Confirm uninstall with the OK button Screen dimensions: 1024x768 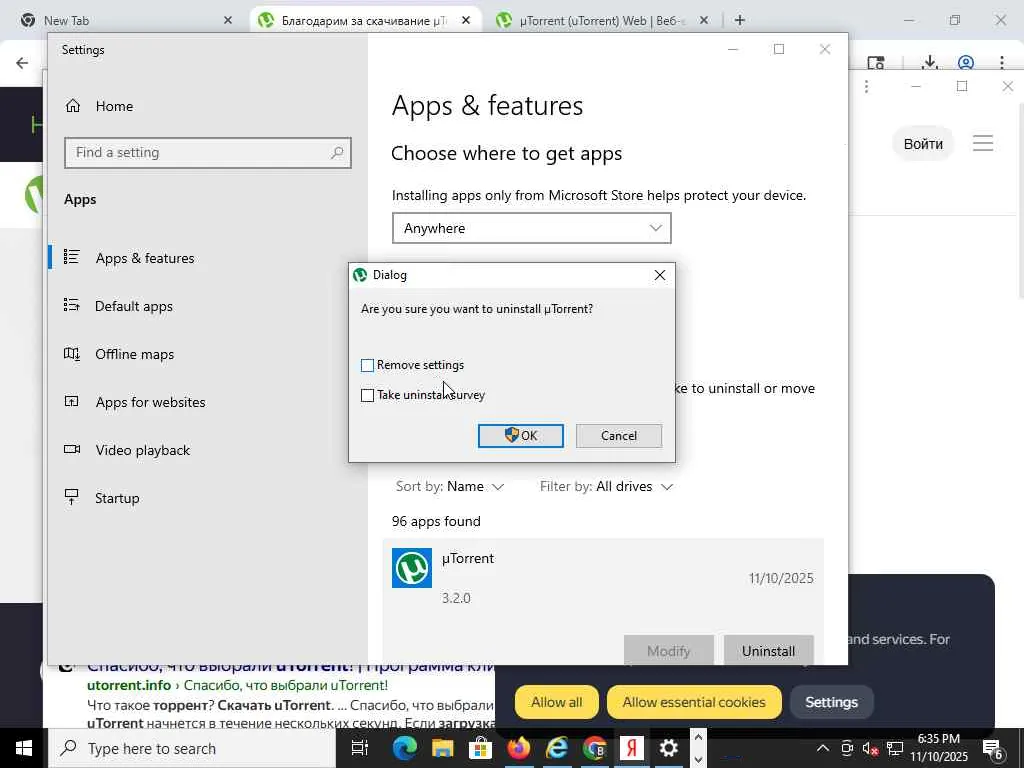[x=520, y=436]
